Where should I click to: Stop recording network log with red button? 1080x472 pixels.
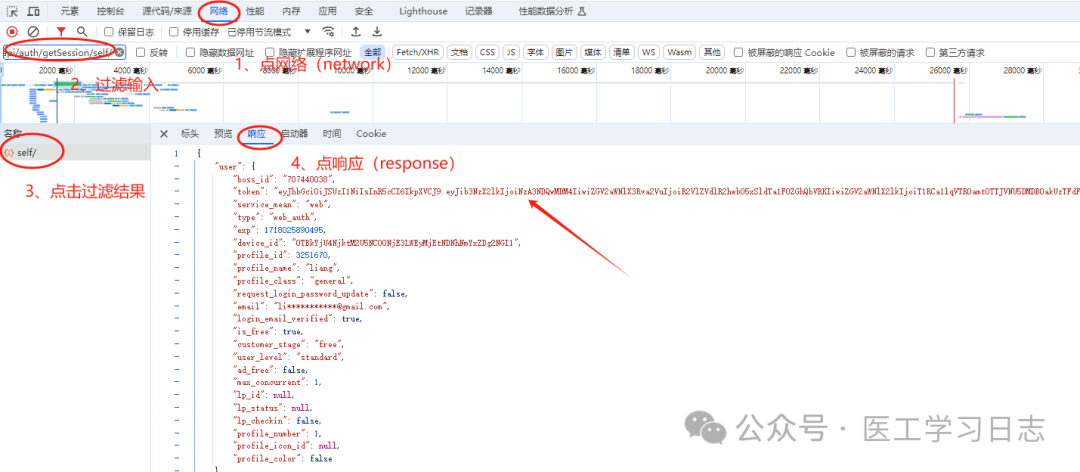pos(12,32)
